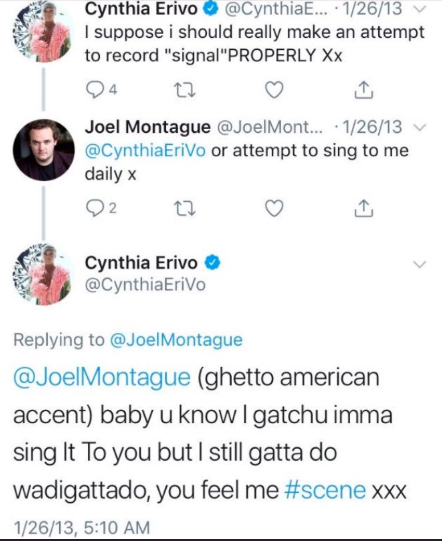442x541 pixels.
Task: Open @JoelMontague in Replying to line
Action: 176,340
